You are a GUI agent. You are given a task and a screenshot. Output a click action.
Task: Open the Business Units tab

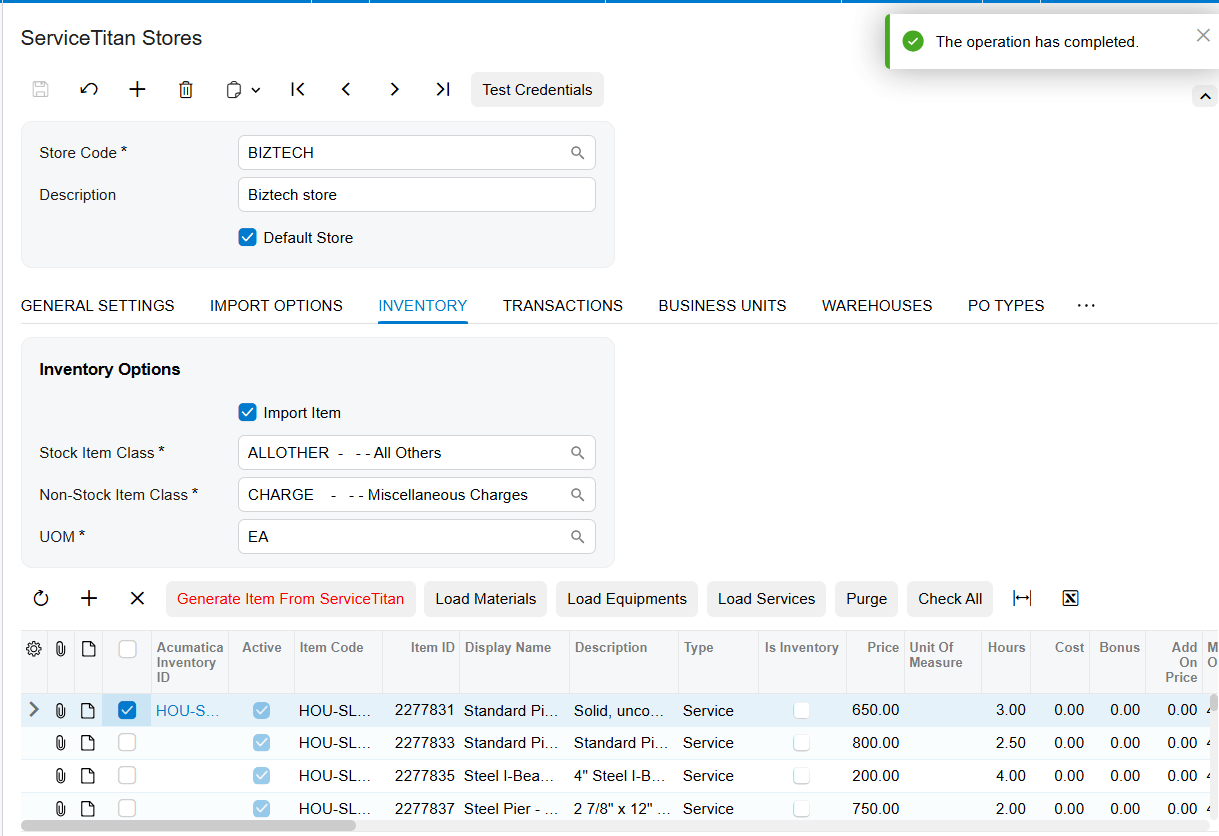click(x=722, y=306)
